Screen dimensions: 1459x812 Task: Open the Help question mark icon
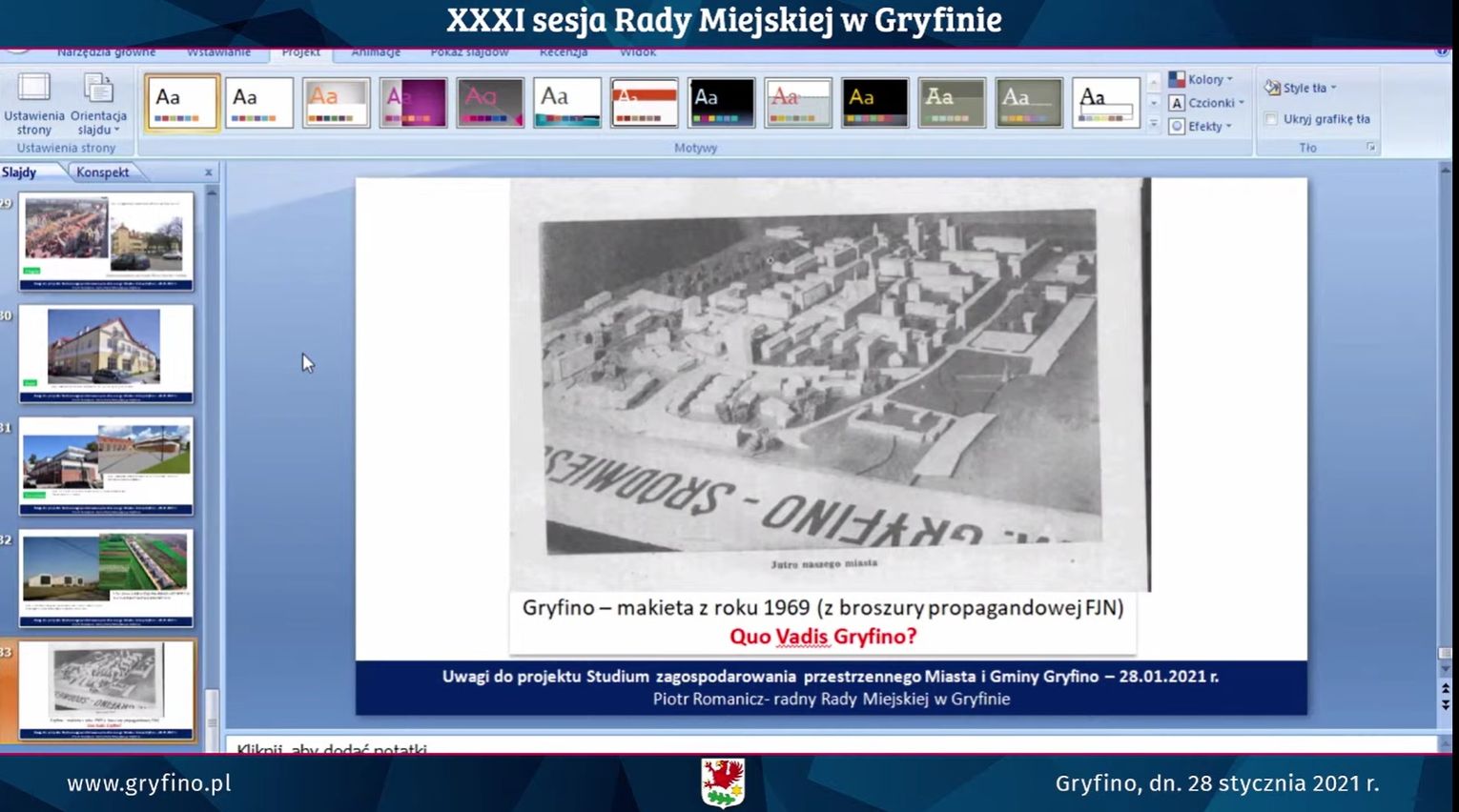point(1442,51)
